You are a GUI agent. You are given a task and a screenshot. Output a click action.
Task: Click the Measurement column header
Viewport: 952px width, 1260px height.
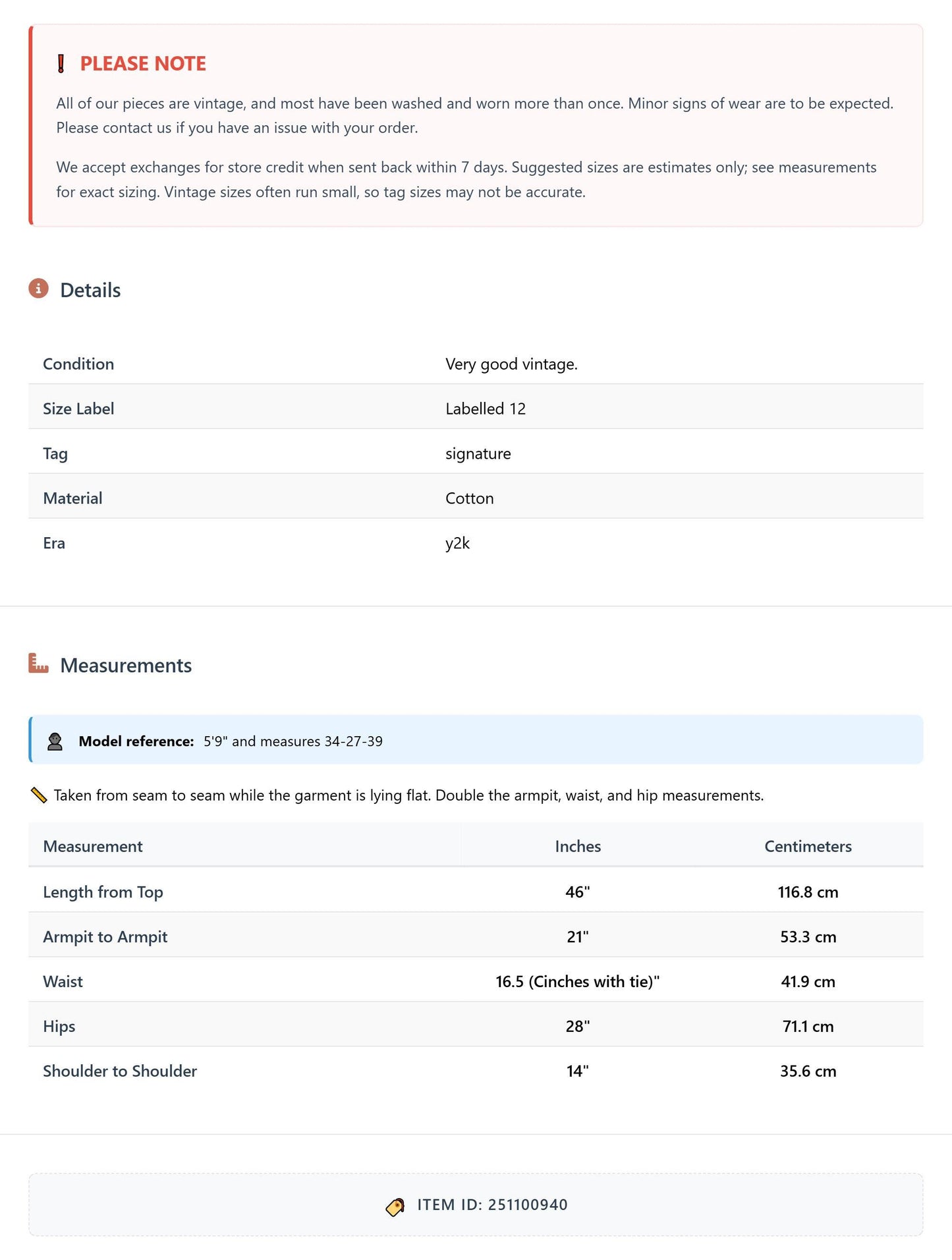pos(93,846)
